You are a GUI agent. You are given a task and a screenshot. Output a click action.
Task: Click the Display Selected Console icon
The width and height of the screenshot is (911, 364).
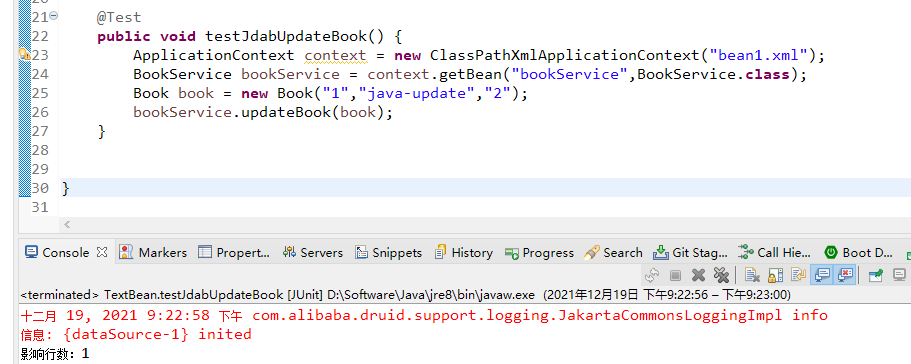[899, 275]
